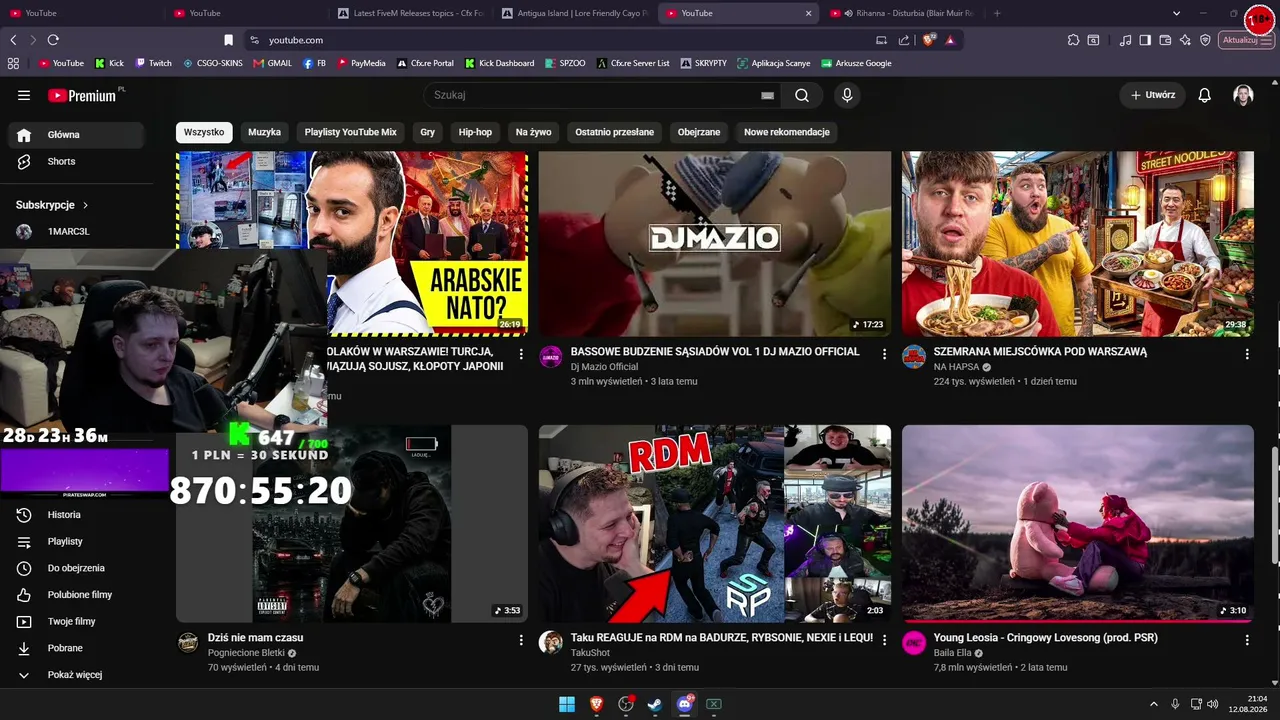The image size is (1280, 720).
Task: Open the browser tab search dropdown arrow
Action: click(x=1176, y=13)
